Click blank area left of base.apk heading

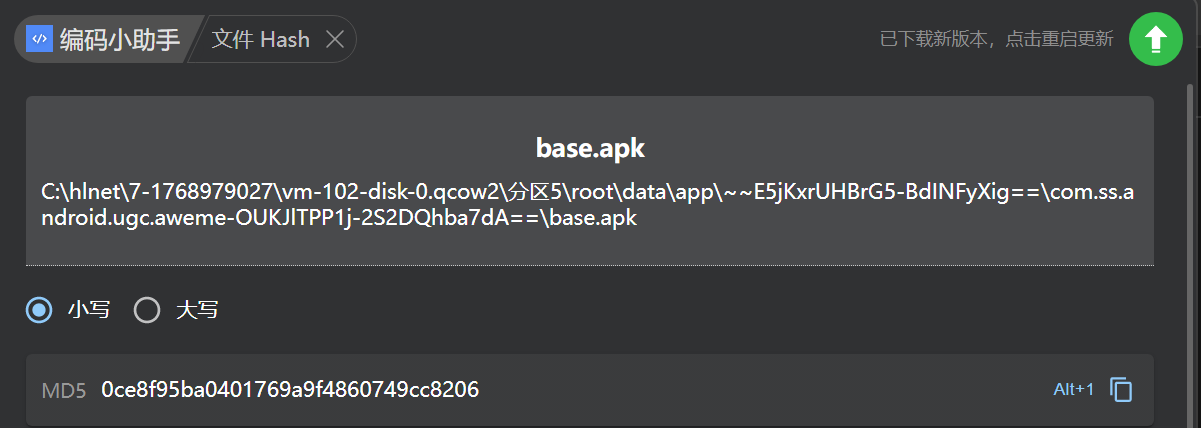click(250, 149)
